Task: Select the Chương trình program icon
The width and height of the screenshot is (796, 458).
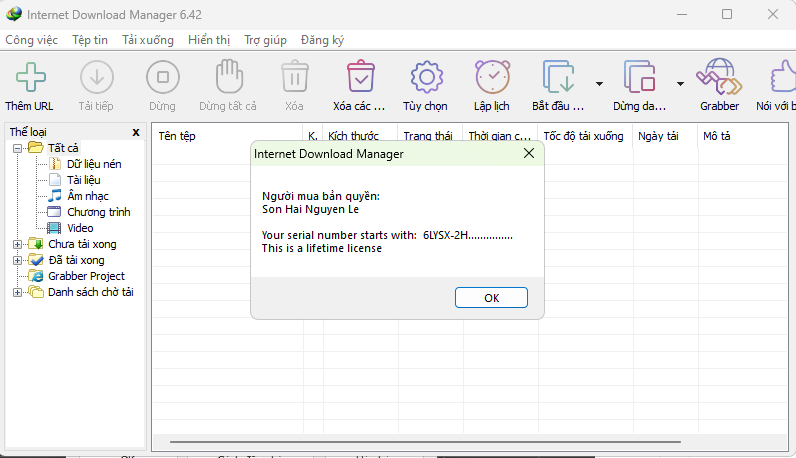Action: (x=54, y=212)
